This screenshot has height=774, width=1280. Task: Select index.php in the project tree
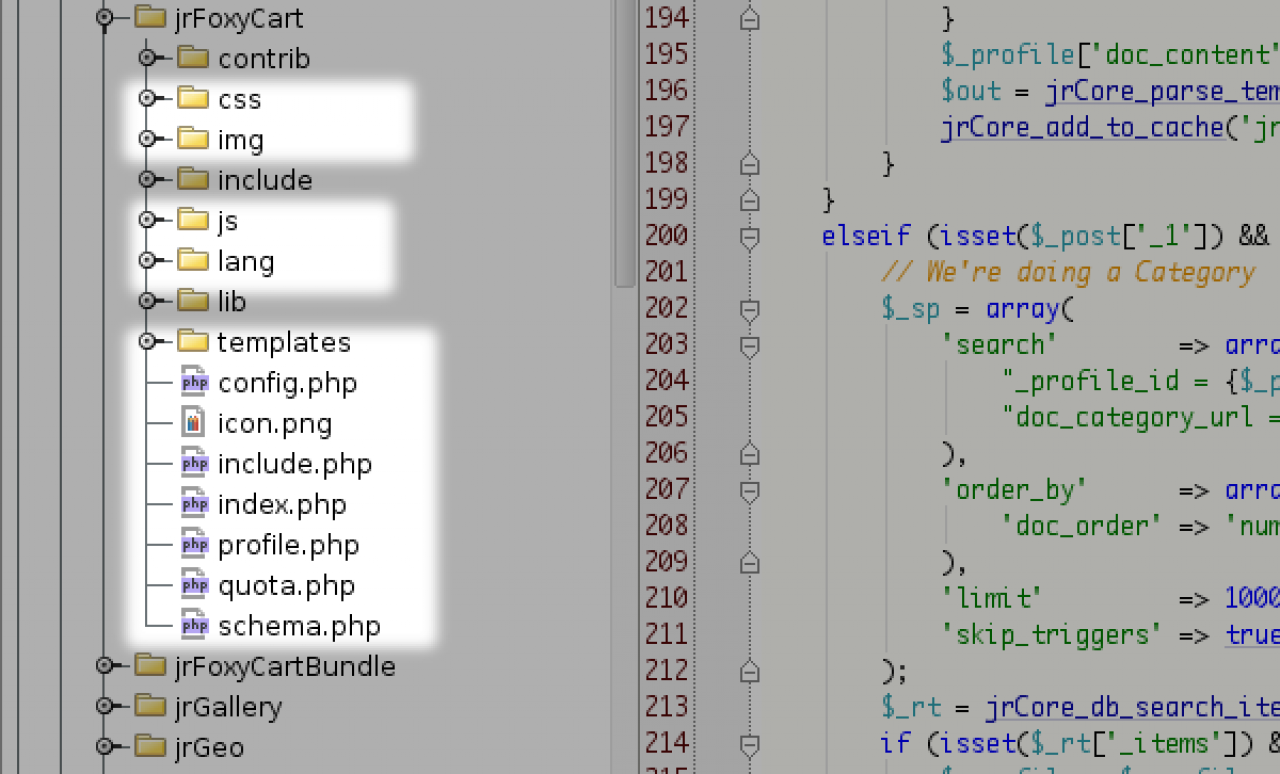point(281,504)
